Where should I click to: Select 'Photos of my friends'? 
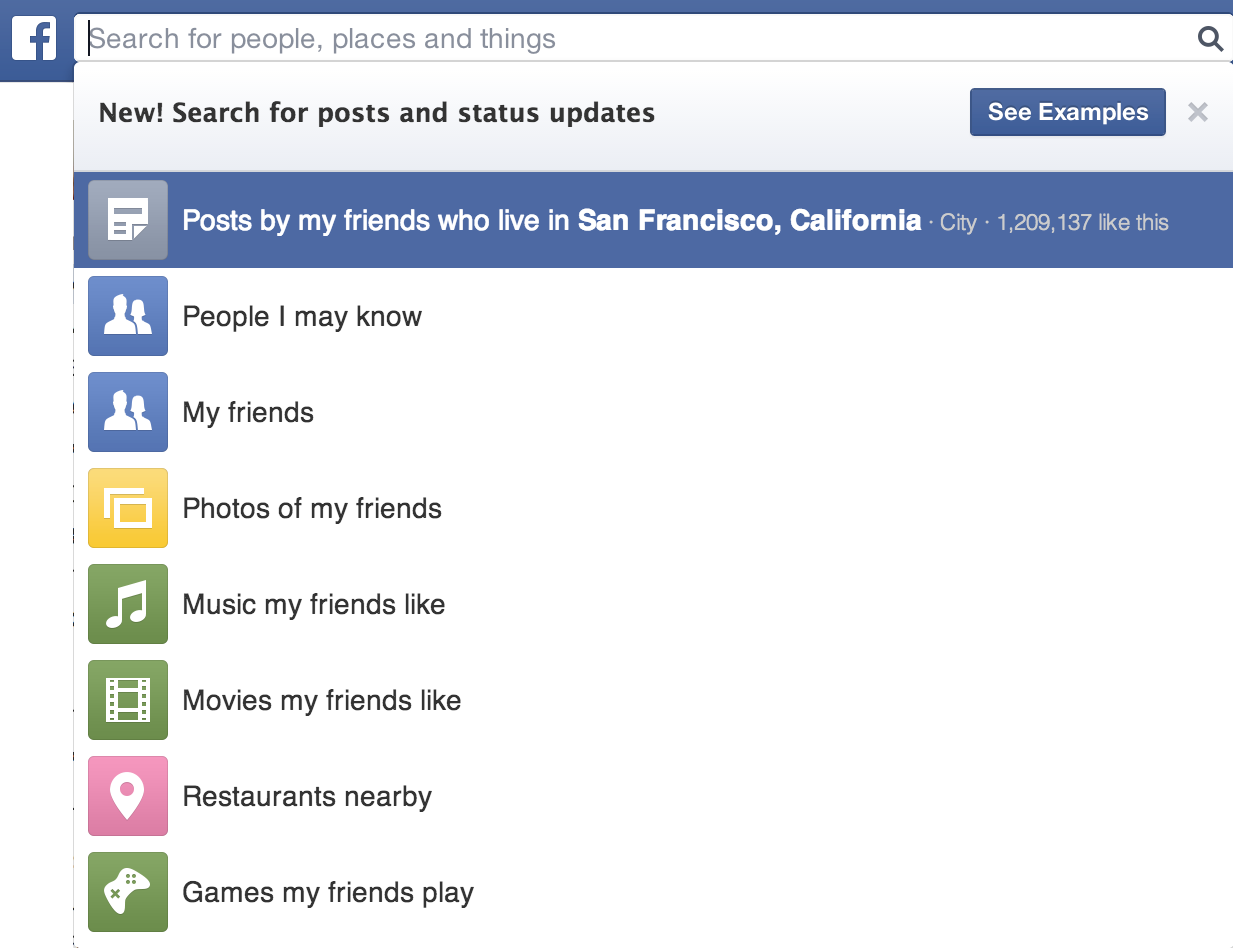pos(311,508)
